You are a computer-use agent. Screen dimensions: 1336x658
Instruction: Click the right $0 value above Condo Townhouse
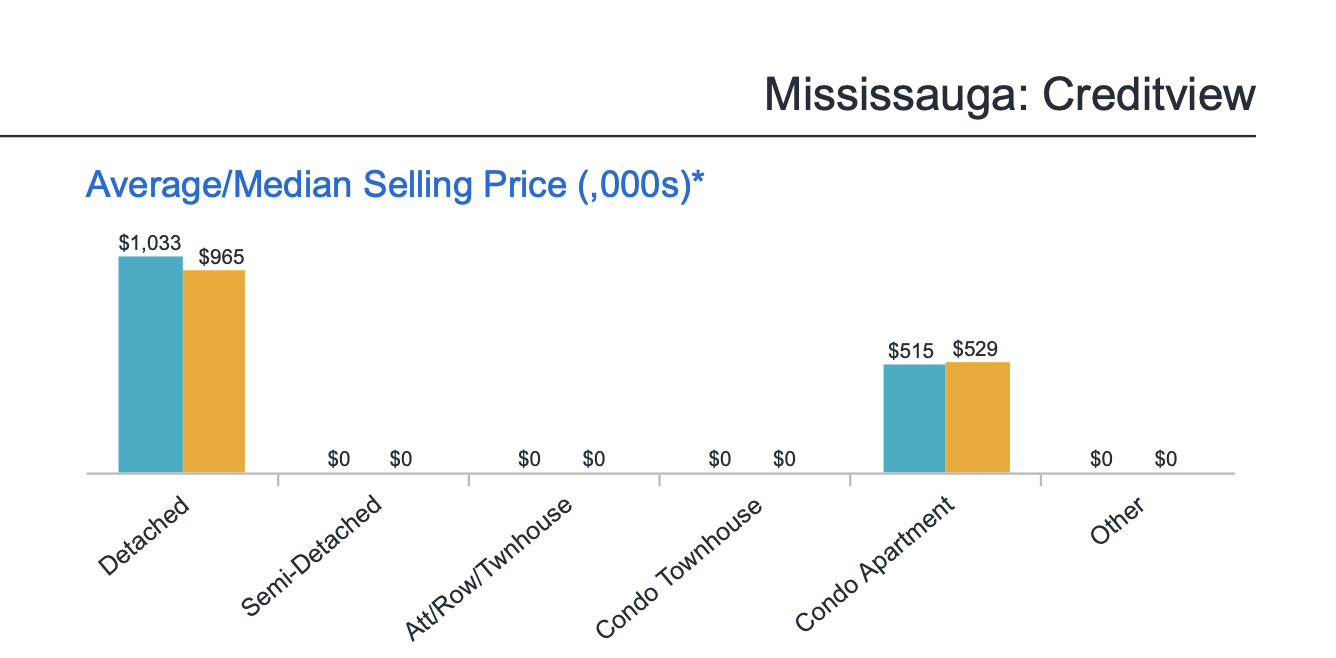pyautogui.click(x=785, y=459)
